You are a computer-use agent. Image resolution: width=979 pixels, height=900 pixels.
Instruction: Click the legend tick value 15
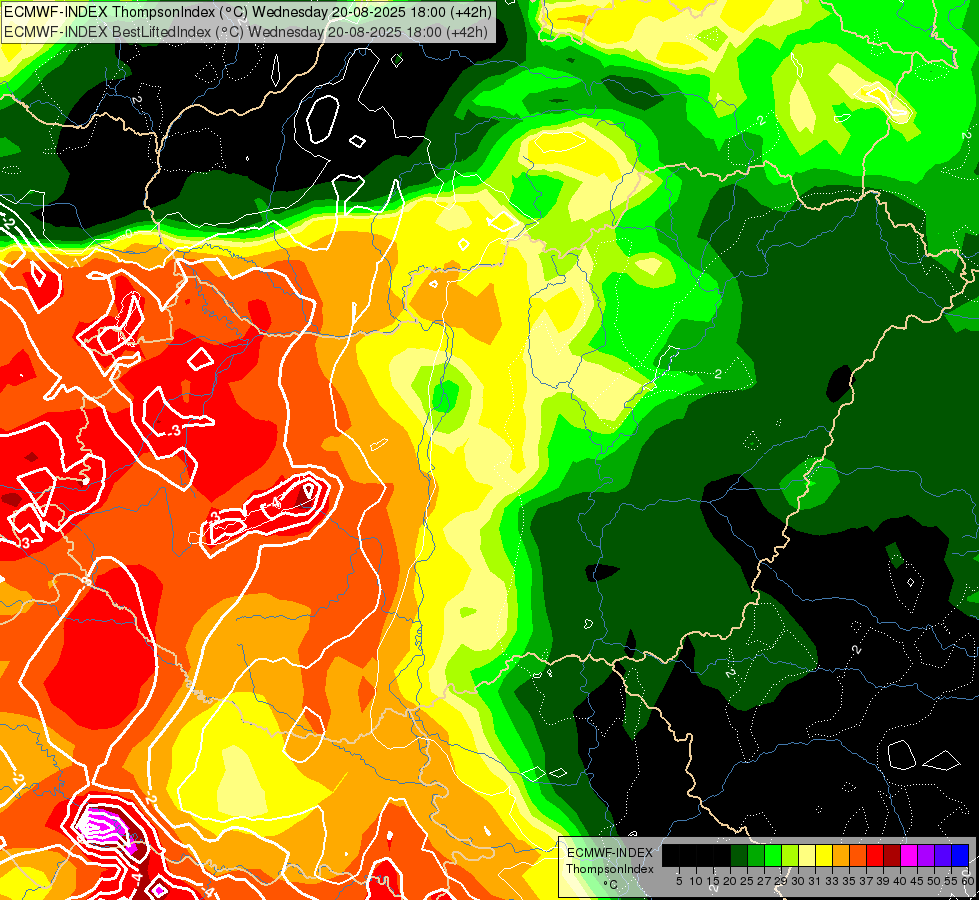point(713,881)
